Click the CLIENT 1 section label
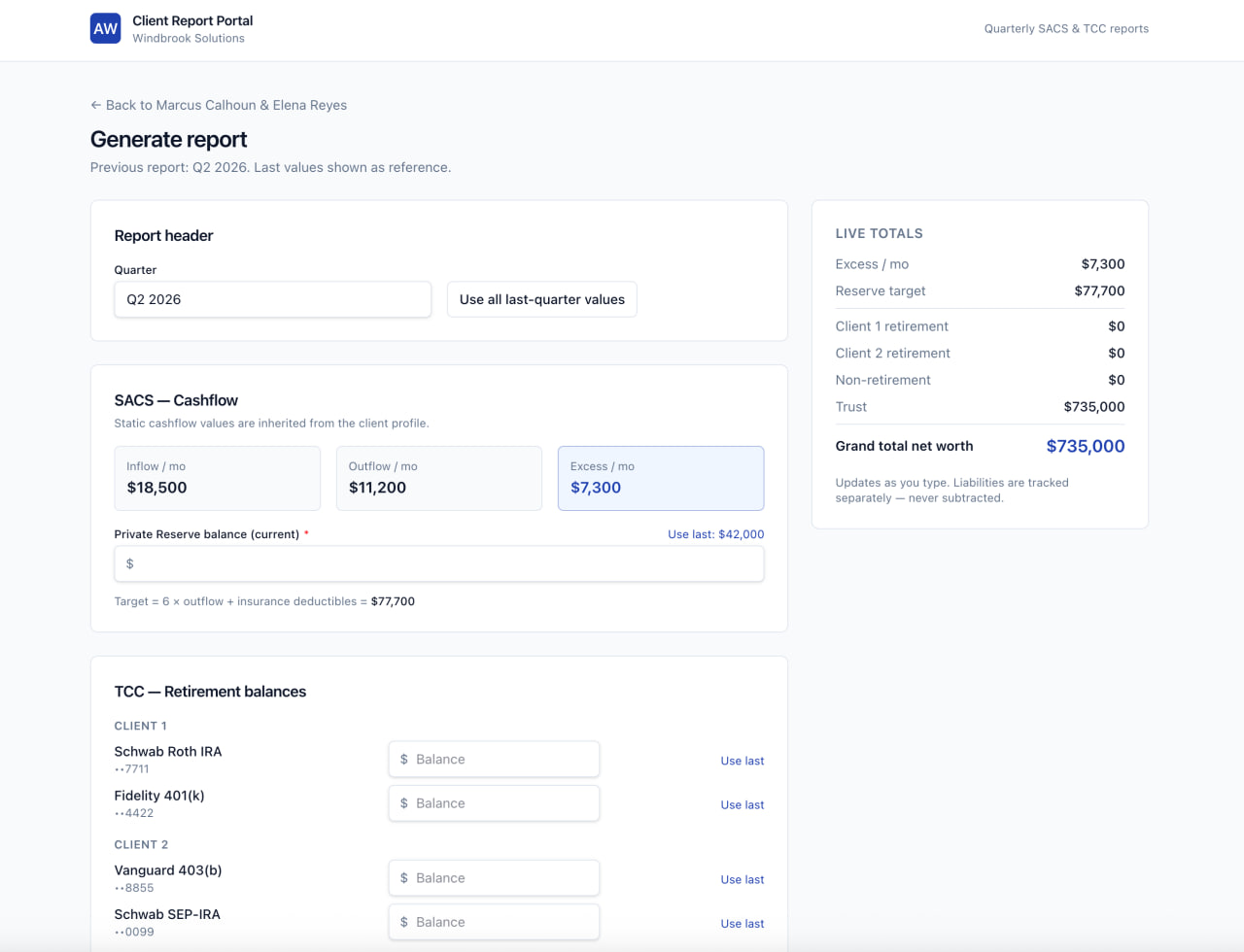Image resolution: width=1244 pixels, height=952 pixels. tap(141, 726)
